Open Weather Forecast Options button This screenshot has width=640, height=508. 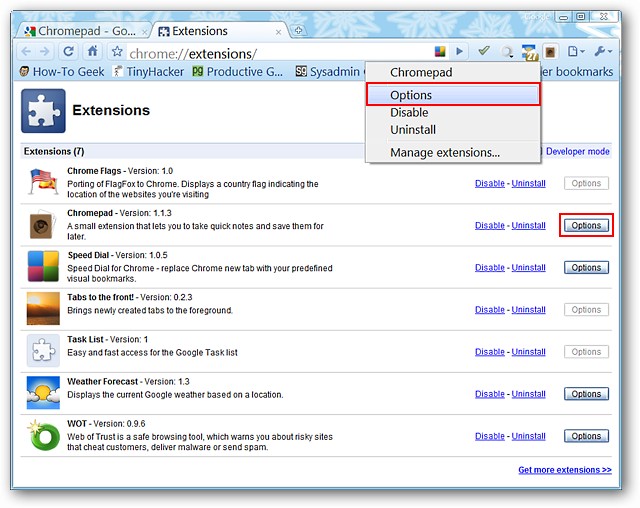[x=586, y=394]
